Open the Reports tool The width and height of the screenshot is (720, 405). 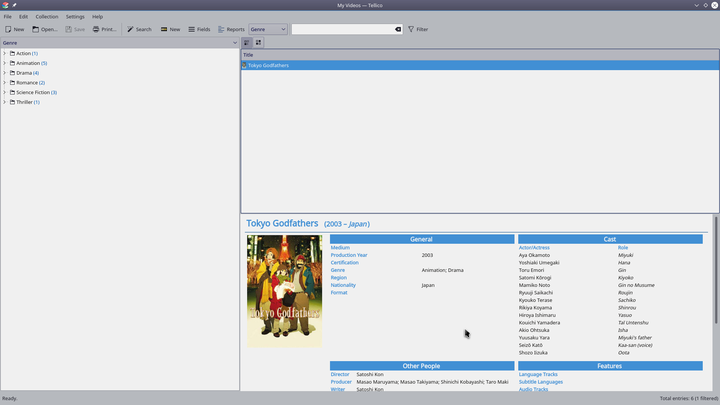pos(231,29)
